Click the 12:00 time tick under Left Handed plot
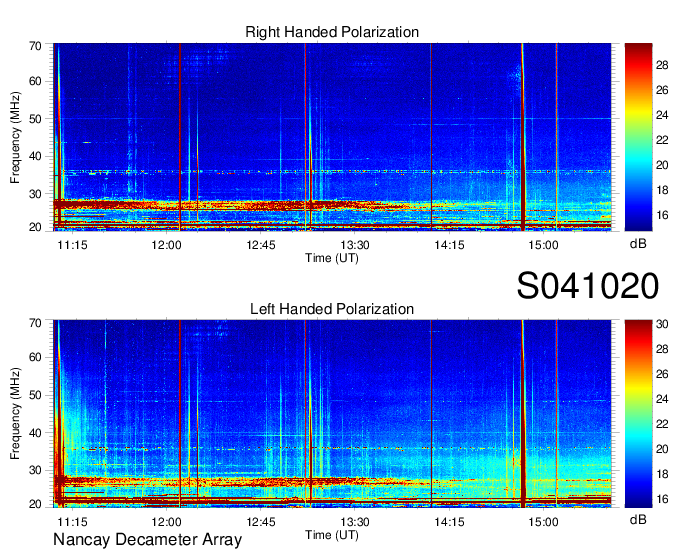This screenshot has width=680, height=552. pos(166,522)
